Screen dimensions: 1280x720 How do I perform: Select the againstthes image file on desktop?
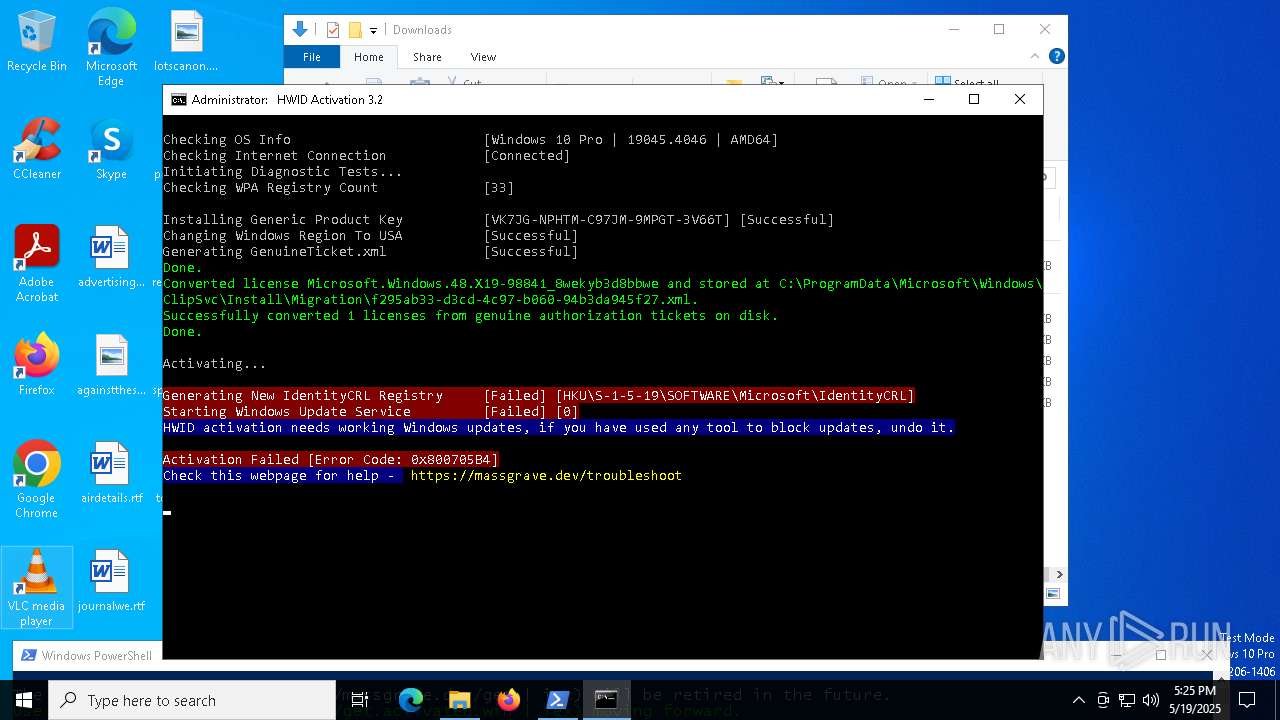pyautogui.click(x=111, y=366)
